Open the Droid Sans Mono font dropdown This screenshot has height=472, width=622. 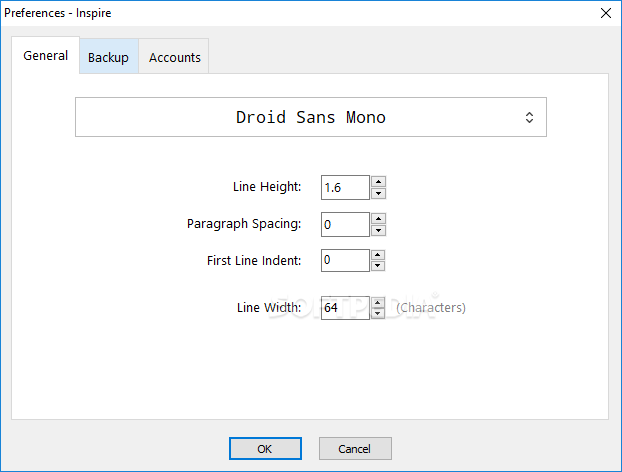click(311, 117)
